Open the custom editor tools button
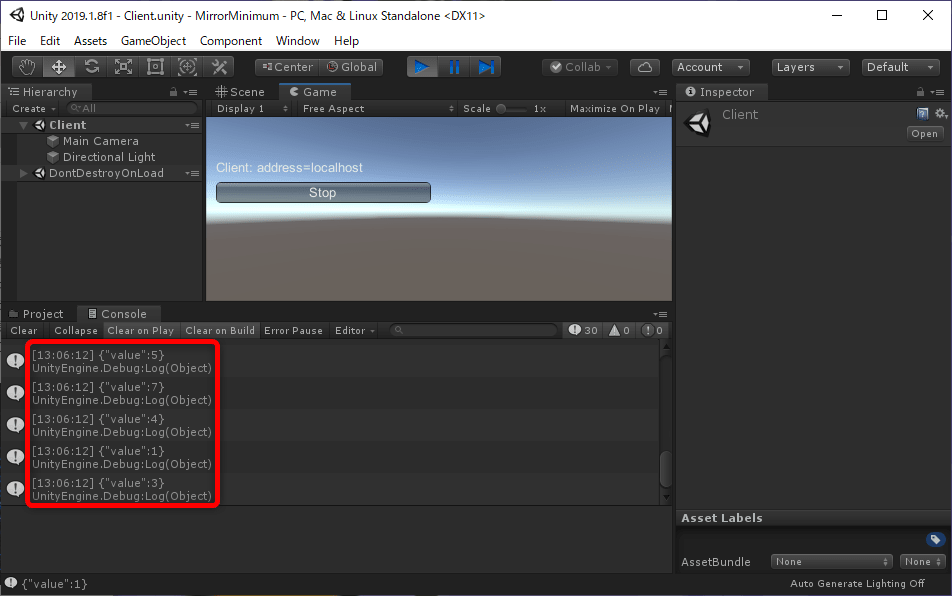Viewport: 952px width, 596px height. coord(219,67)
